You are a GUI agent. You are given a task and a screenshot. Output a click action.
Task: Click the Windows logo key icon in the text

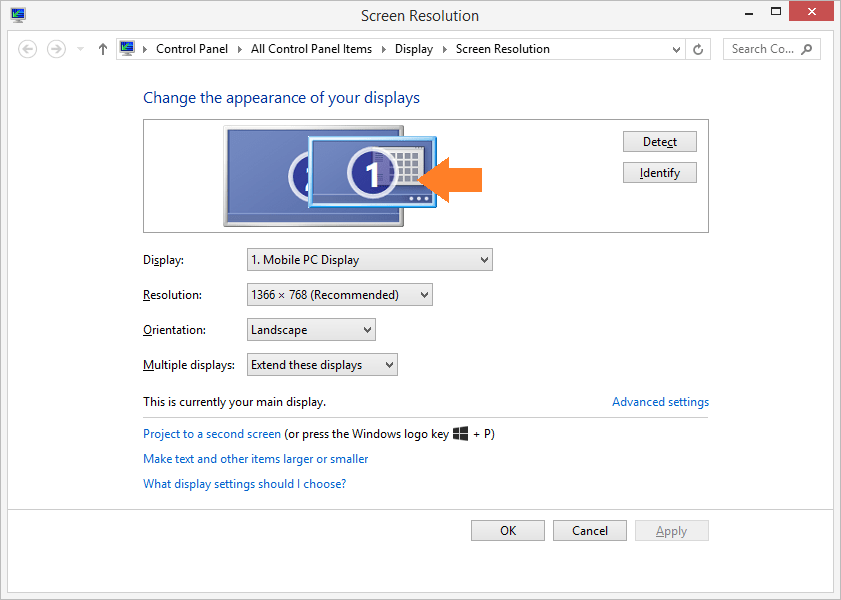461,434
